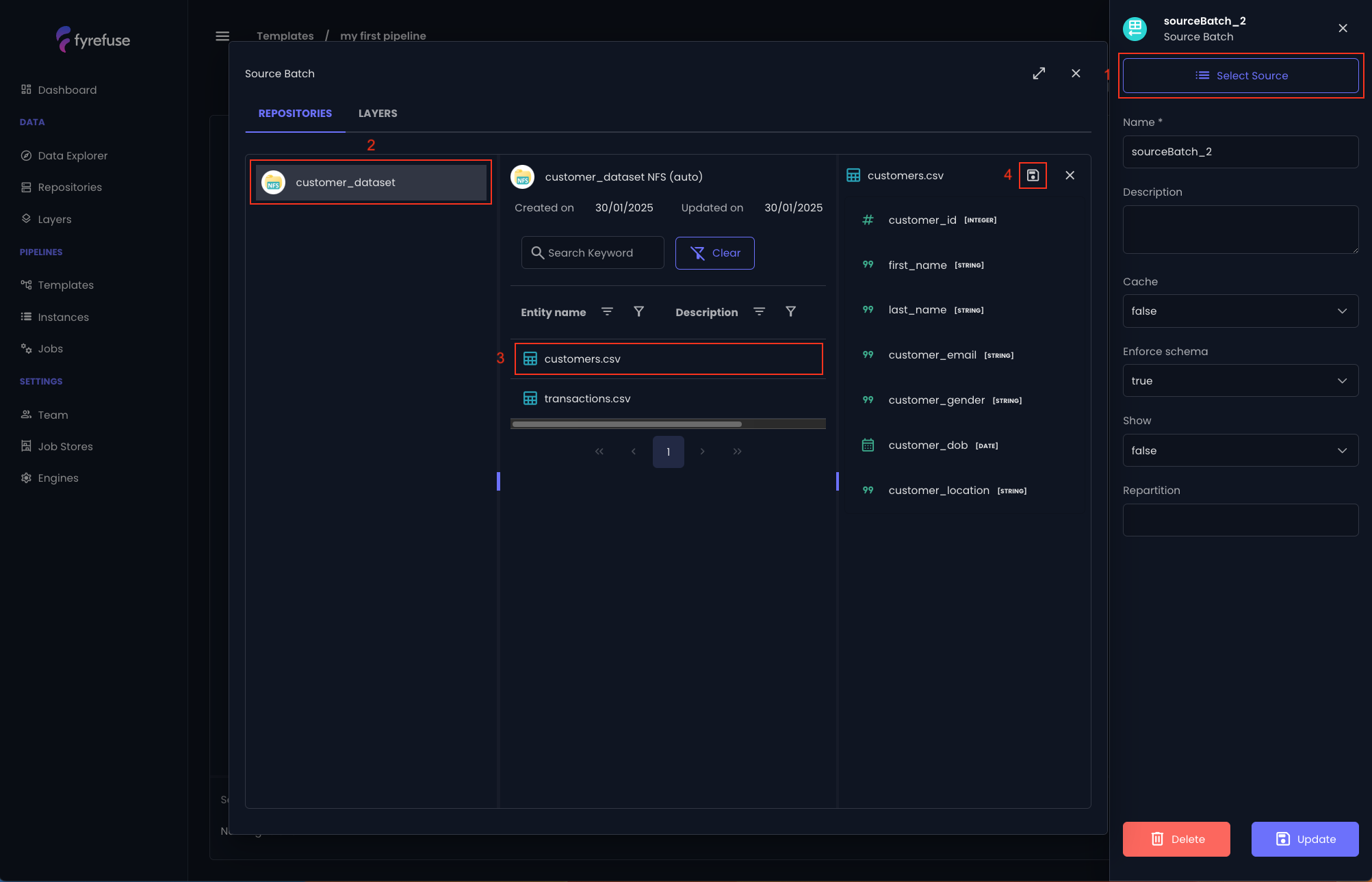
Task: Click the save icon beside customers.csv
Action: tap(1033, 175)
